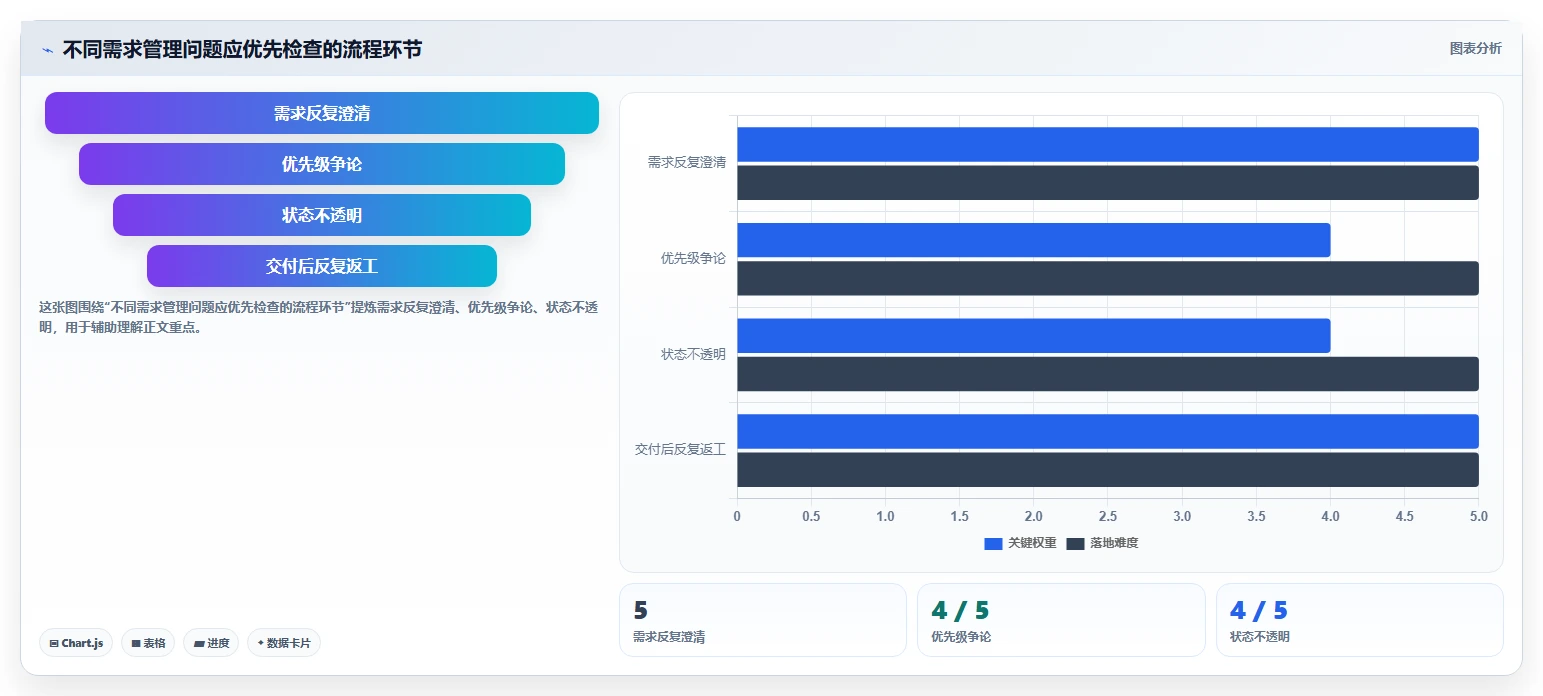The height and width of the screenshot is (696, 1543).
Task: Click the 进度 tag chip
Action: pyautogui.click(x=211, y=643)
